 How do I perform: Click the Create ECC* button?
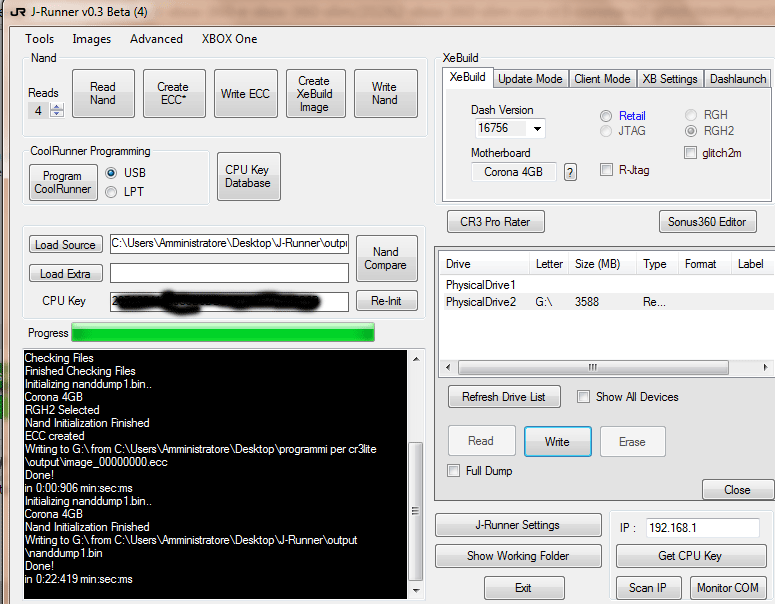click(174, 93)
